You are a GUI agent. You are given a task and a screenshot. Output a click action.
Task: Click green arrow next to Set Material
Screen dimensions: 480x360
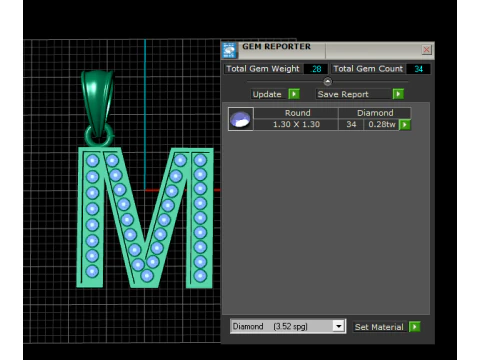[415, 327]
